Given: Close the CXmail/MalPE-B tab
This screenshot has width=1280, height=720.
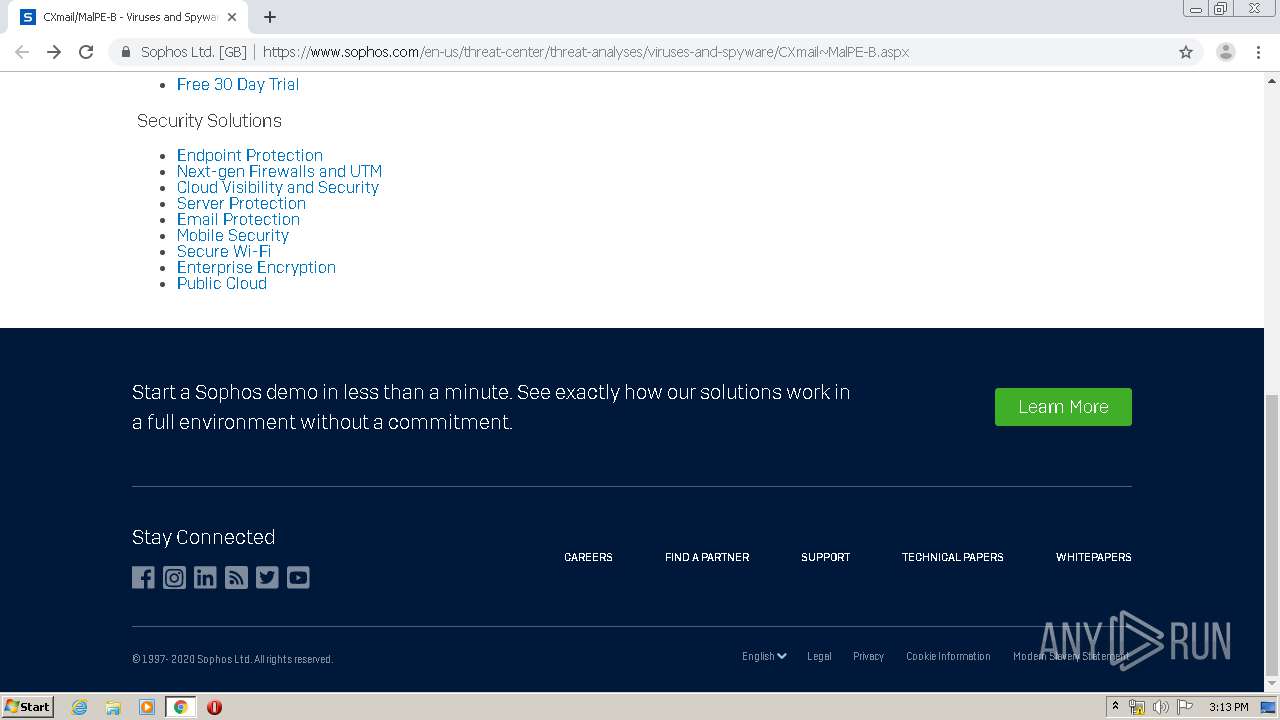Looking at the screenshot, I should (x=232, y=17).
